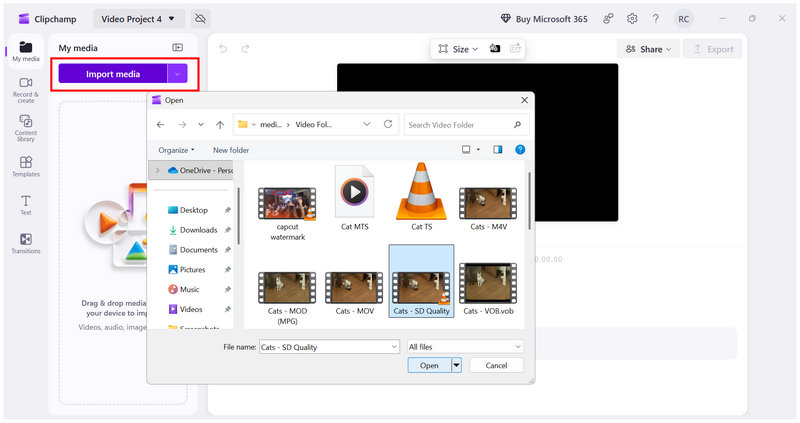Expand the address bar path dropdown
800x423 pixels.
tap(367, 124)
